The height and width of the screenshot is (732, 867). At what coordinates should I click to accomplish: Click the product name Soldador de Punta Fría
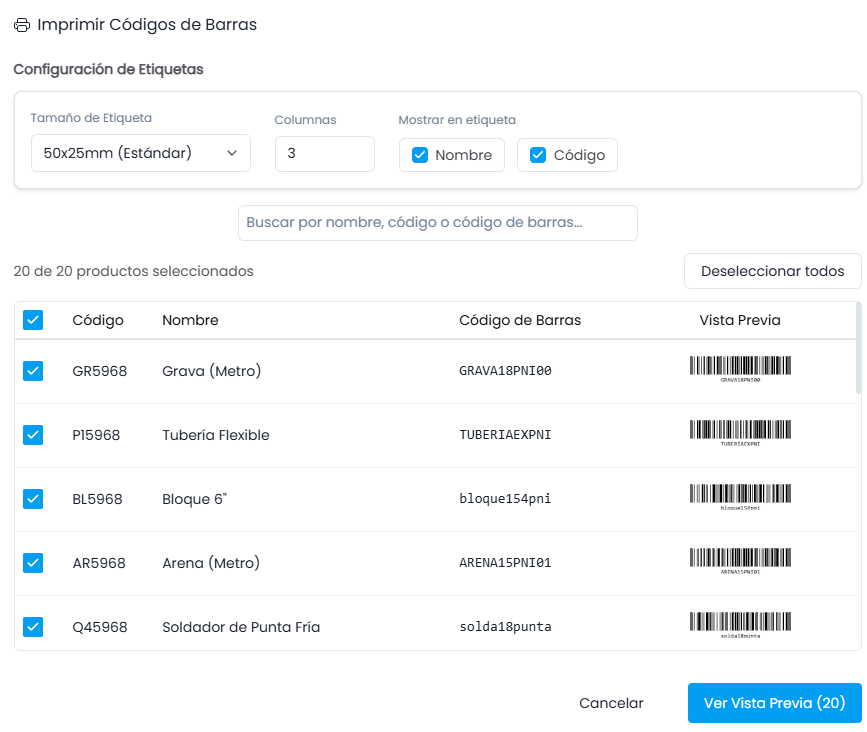[x=241, y=628]
